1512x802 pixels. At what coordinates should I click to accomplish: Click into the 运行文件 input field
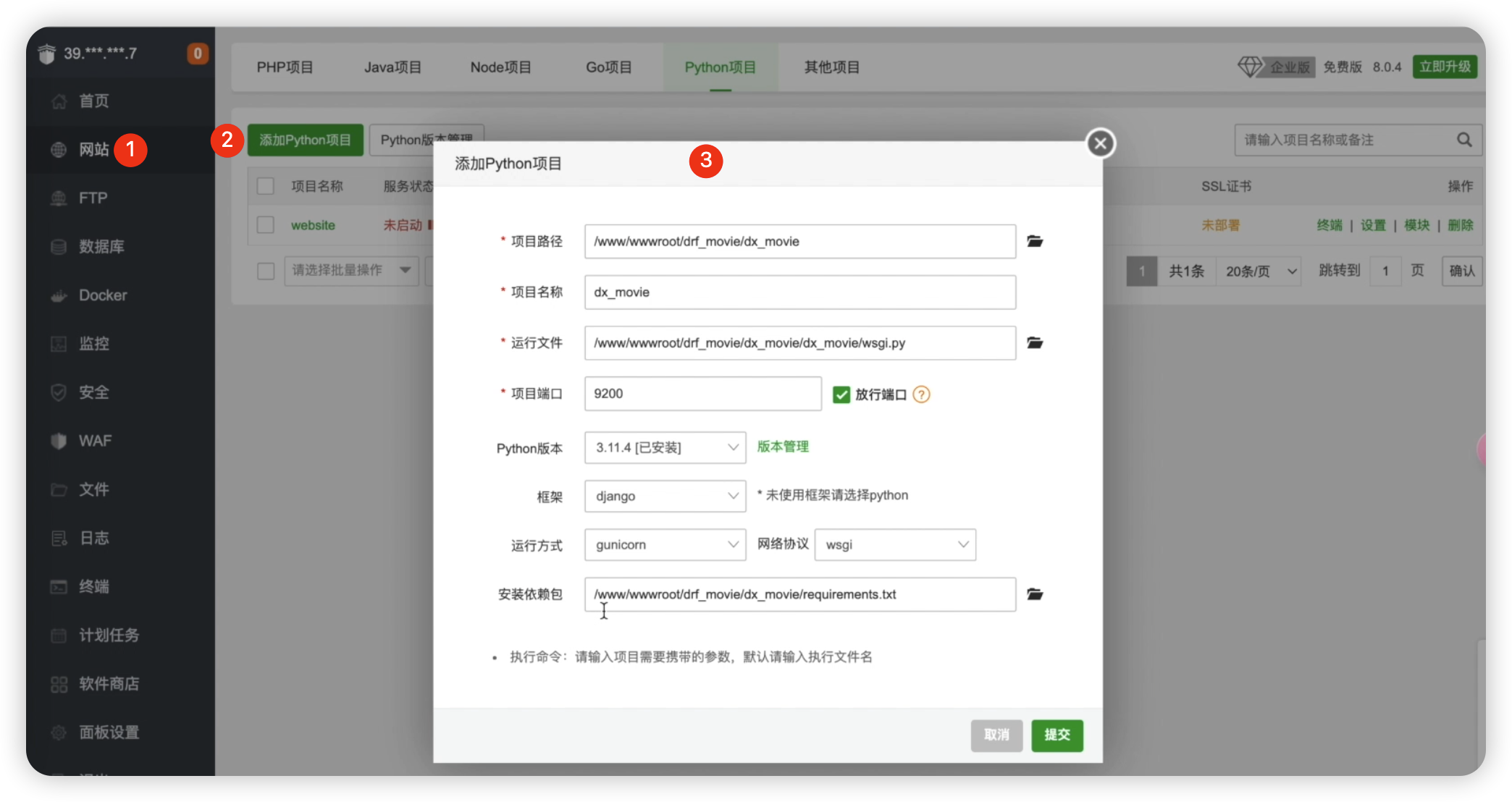800,342
